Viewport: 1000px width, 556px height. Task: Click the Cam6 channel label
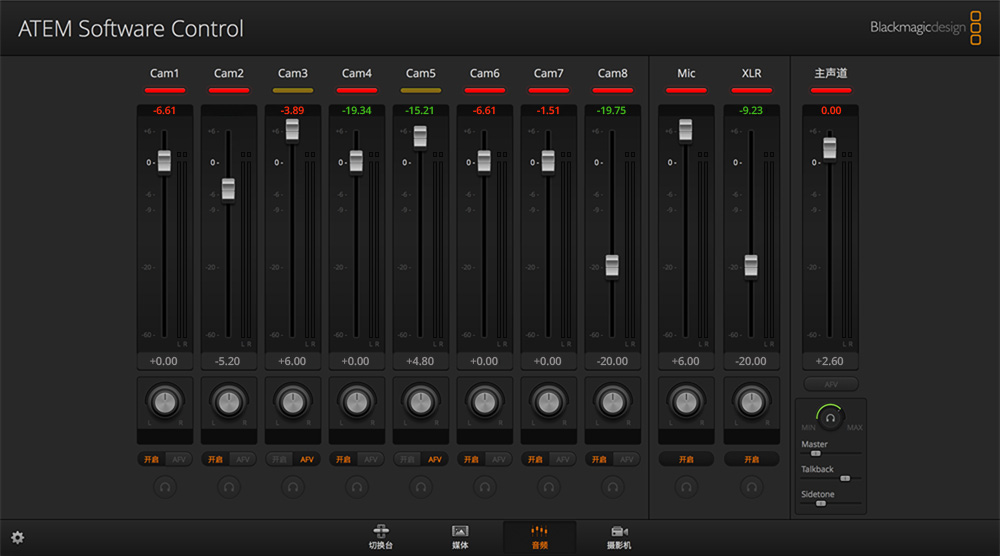coord(485,73)
